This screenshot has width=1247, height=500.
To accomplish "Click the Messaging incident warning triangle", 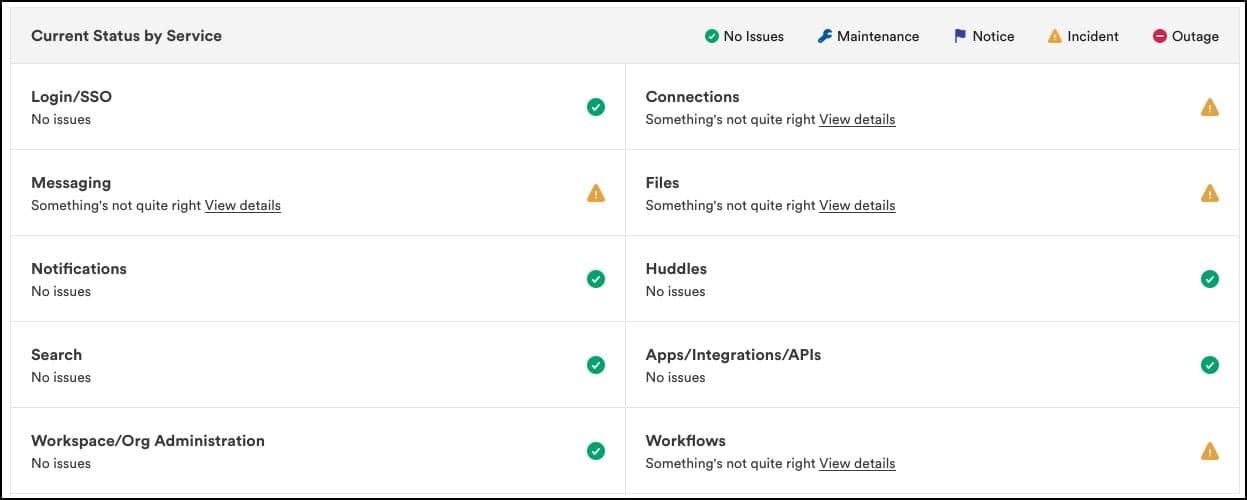I will (x=596, y=193).
